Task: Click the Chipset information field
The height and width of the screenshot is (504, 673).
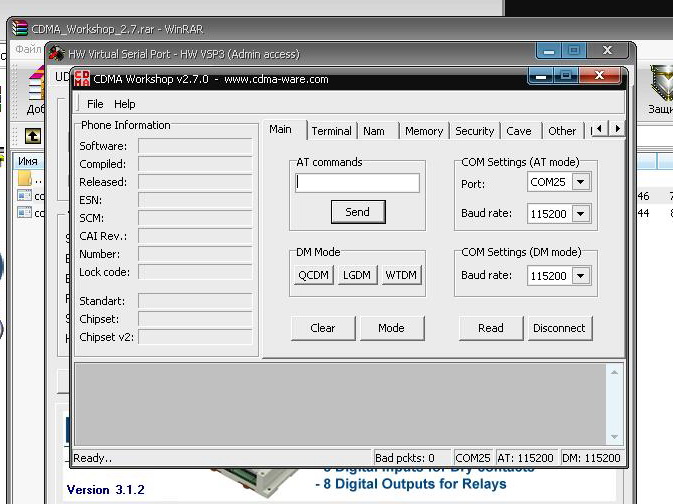Action: (x=195, y=319)
